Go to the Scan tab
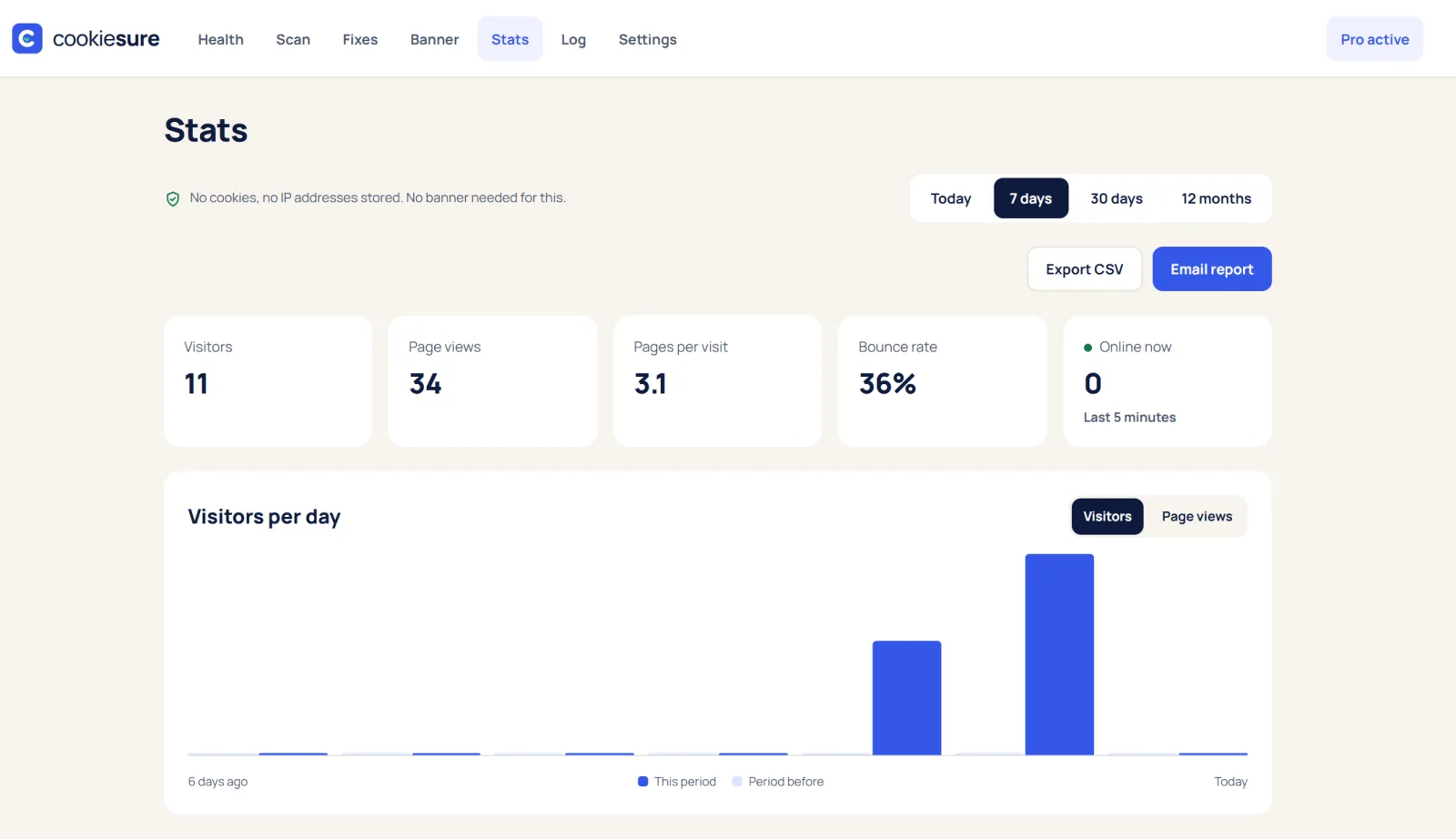This screenshot has height=839, width=1456. coord(293,39)
